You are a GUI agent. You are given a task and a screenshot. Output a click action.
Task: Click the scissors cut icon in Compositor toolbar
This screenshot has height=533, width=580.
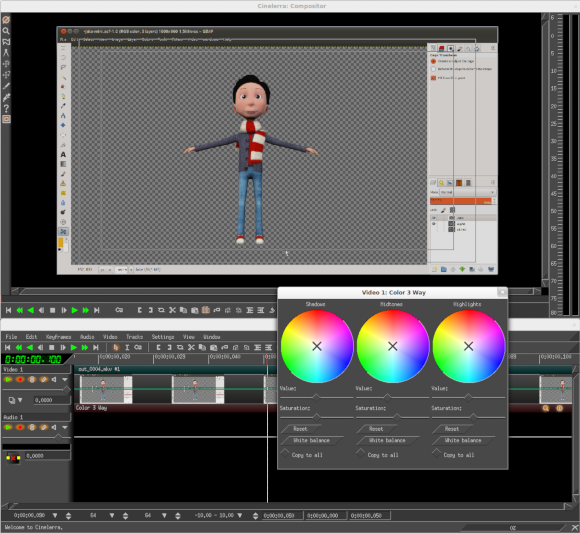pos(172,310)
